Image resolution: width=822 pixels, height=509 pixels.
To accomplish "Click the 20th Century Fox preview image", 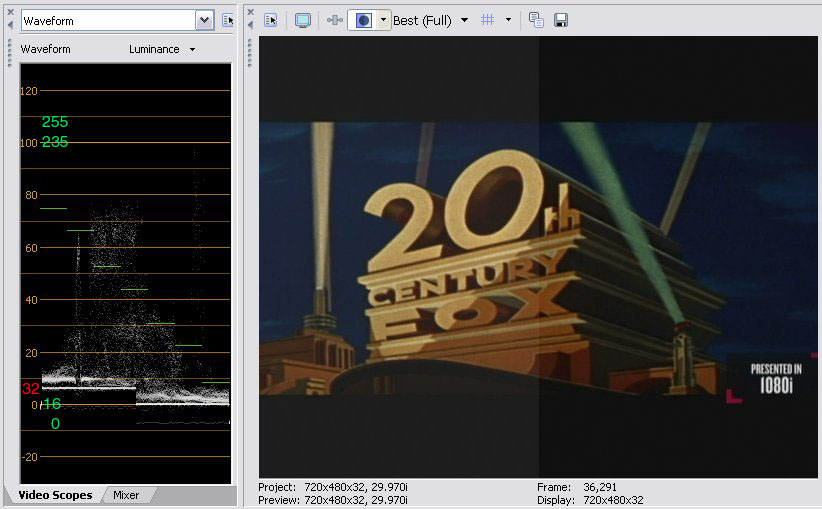I will [538, 258].
